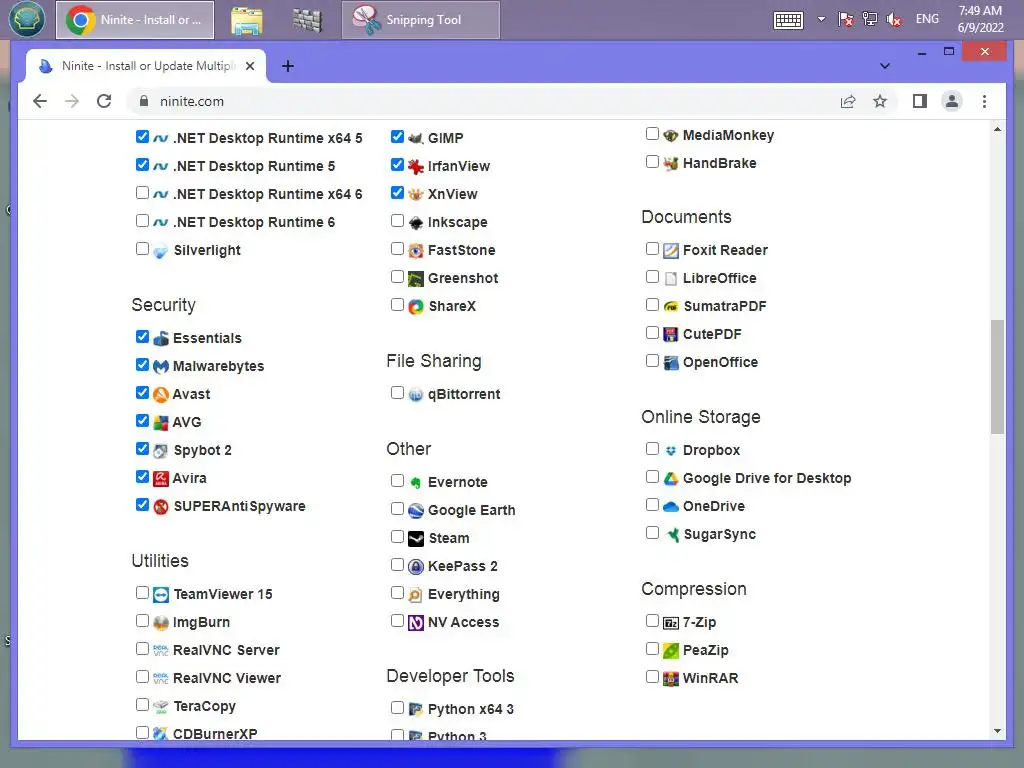1024x768 pixels.
Task: Click the GIMP app icon
Action: coord(415,138)
